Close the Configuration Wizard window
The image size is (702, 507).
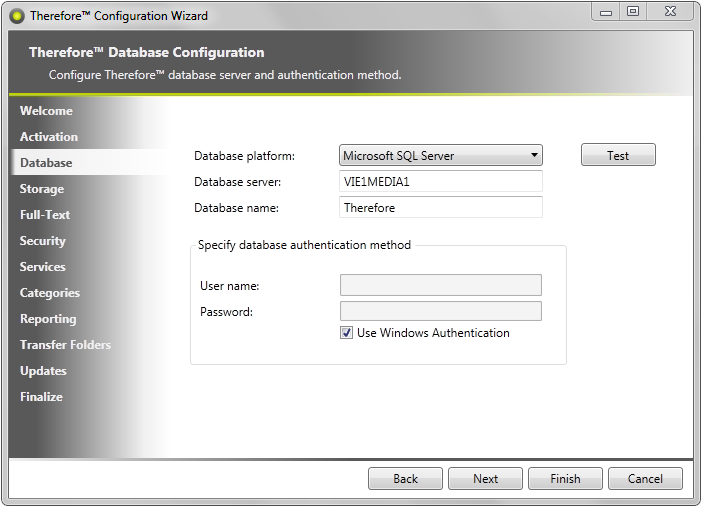tap(670, 12)
